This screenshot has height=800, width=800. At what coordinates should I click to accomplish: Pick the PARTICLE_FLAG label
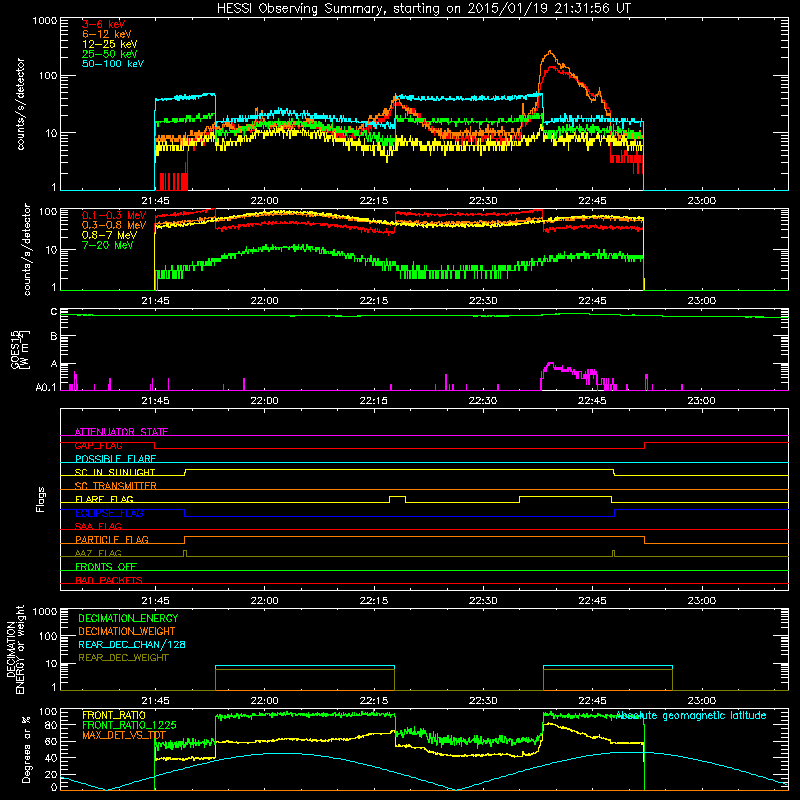pos(112,539)
